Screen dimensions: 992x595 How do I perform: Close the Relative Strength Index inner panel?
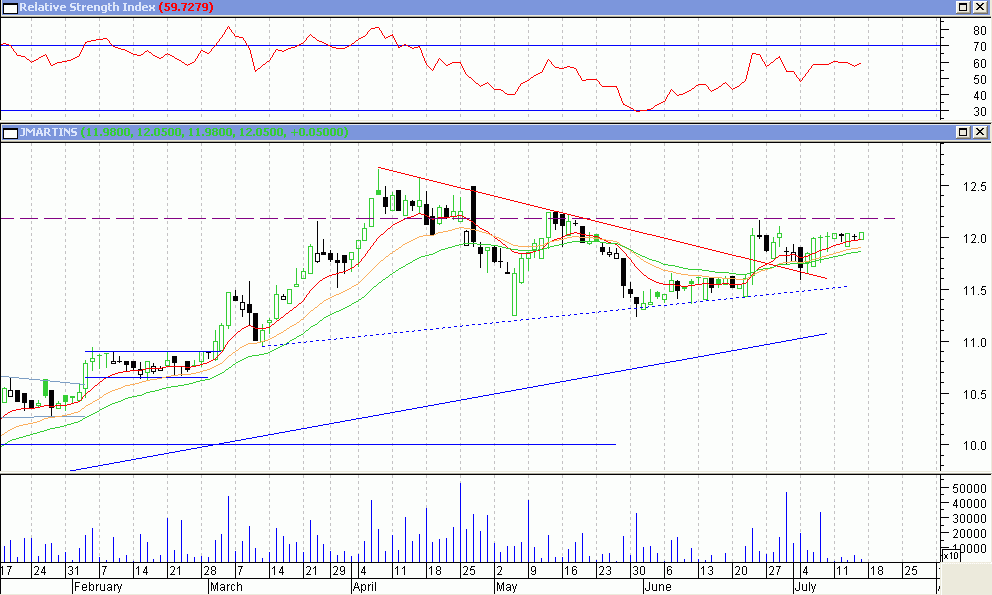pyautogui.click(x=979, y=7)
